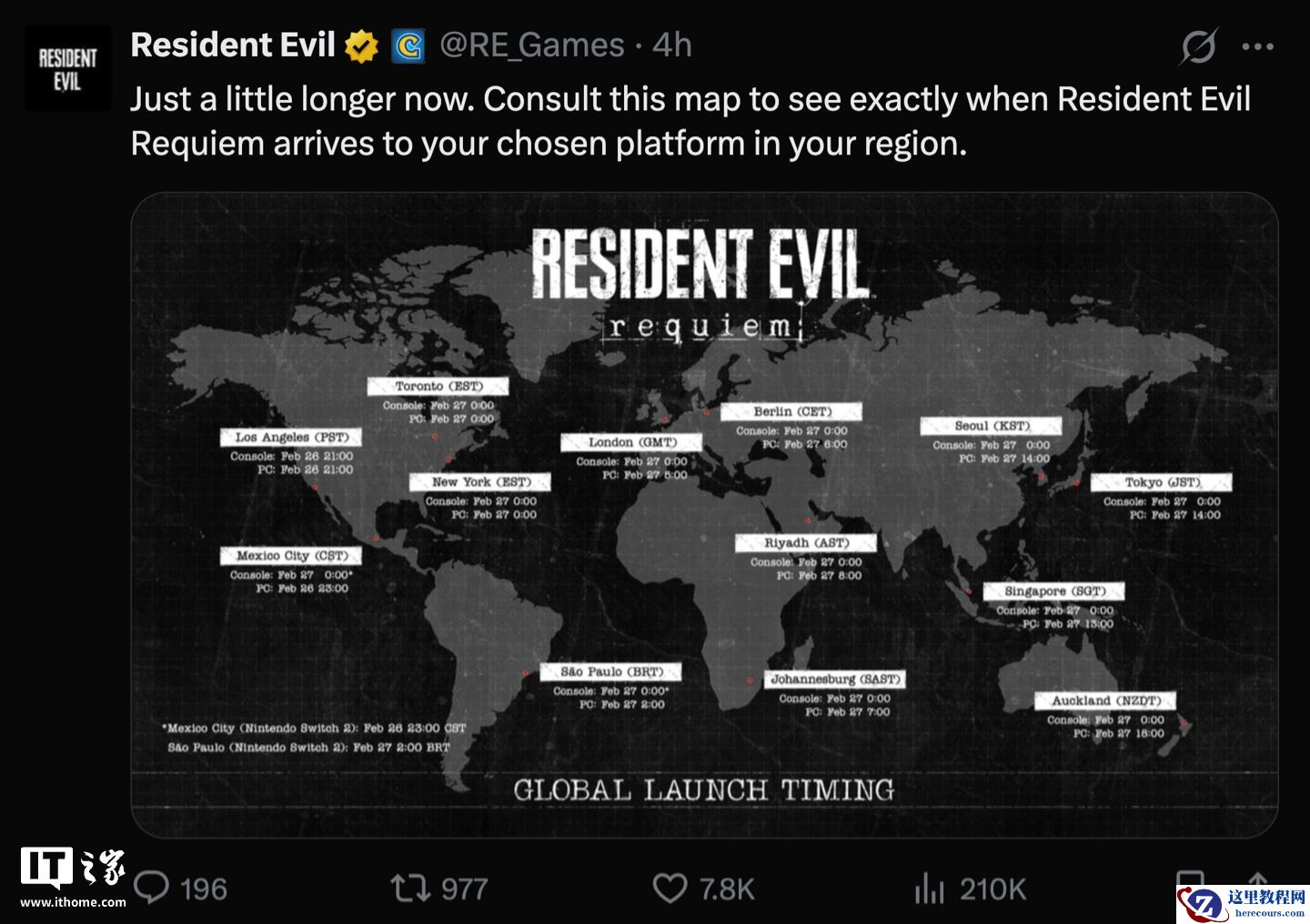The height and width of the screenshot is (924, 1310).
Task: Click the Grok explain icon
Action: [1198, 46]
